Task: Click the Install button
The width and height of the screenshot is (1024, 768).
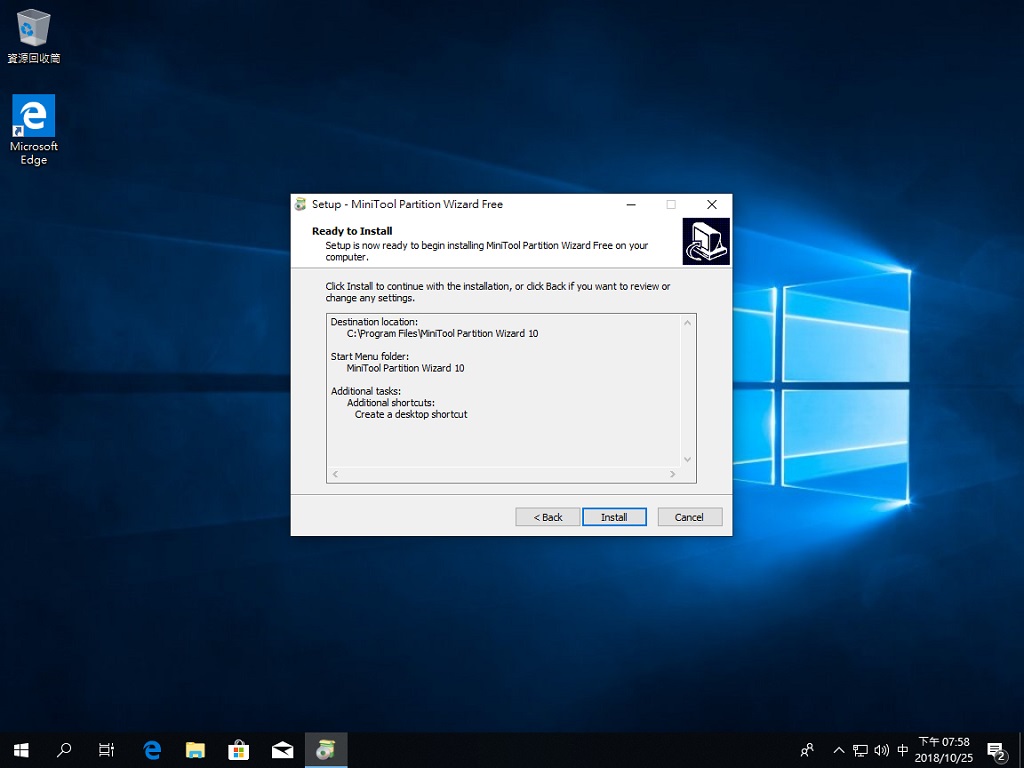Action: coord(614,517)
